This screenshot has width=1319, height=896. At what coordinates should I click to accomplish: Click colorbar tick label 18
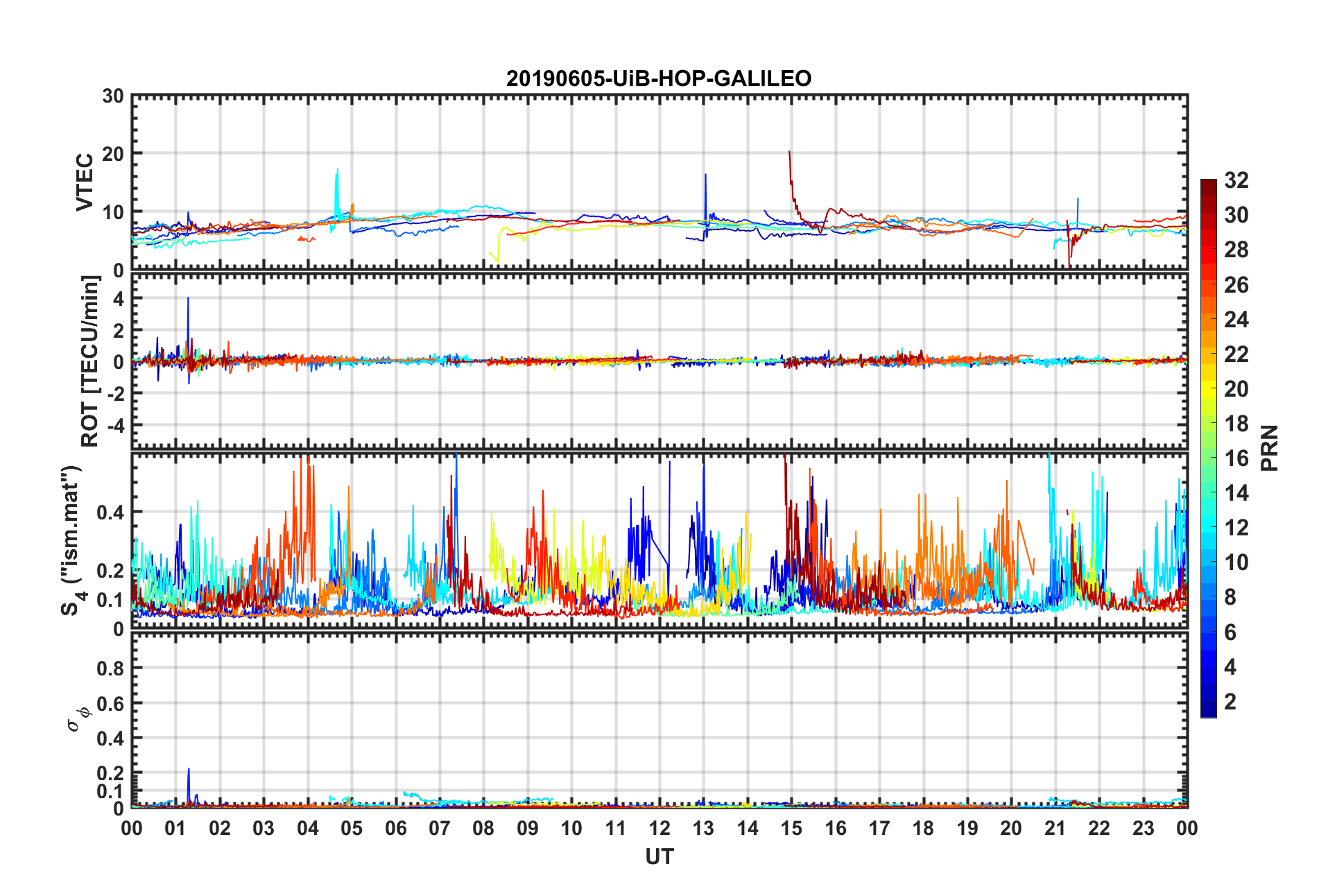1236,423
